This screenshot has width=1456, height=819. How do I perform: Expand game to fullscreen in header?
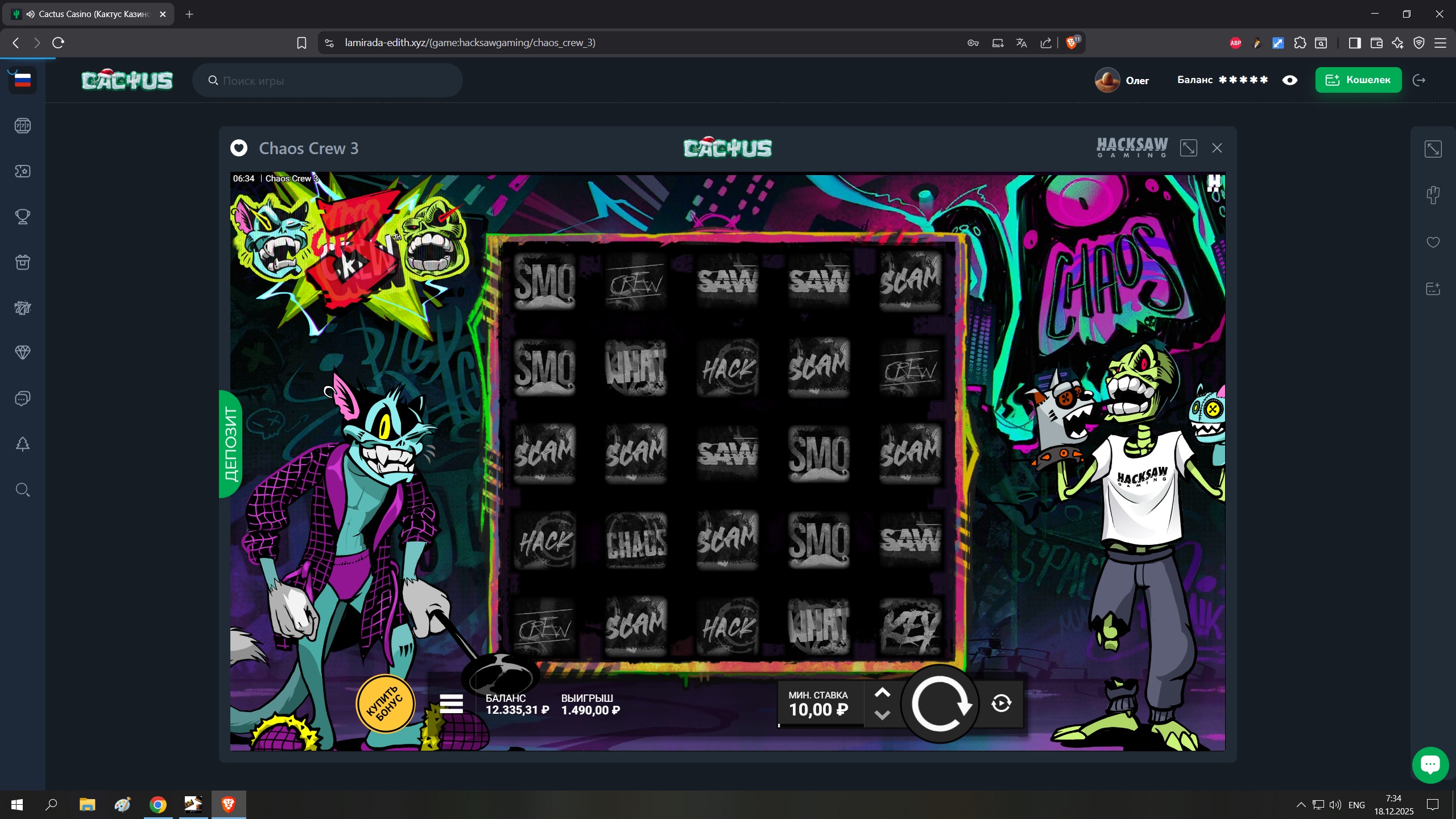click(x=1188, y=148)
